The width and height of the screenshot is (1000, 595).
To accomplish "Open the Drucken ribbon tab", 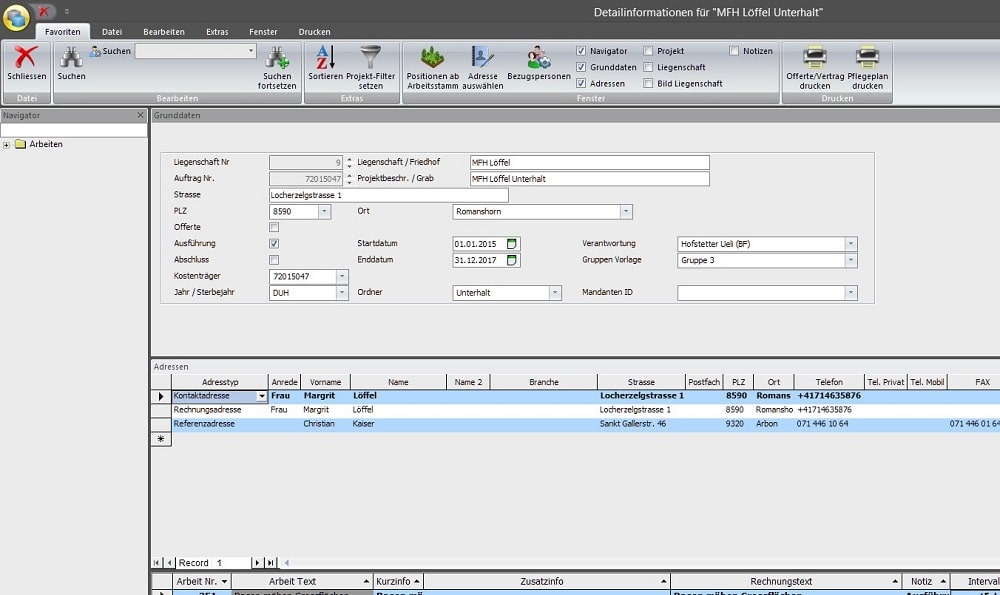I will 314,32.
